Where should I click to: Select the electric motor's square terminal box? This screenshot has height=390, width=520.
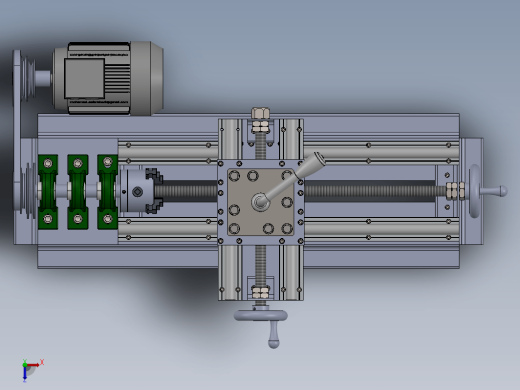click(84, 78)
